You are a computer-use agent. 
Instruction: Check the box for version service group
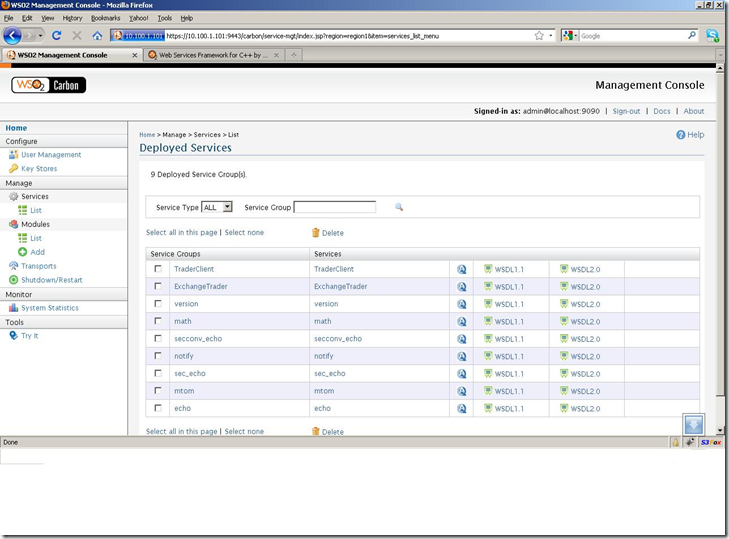pyautogui.click(x=158, y=304)
